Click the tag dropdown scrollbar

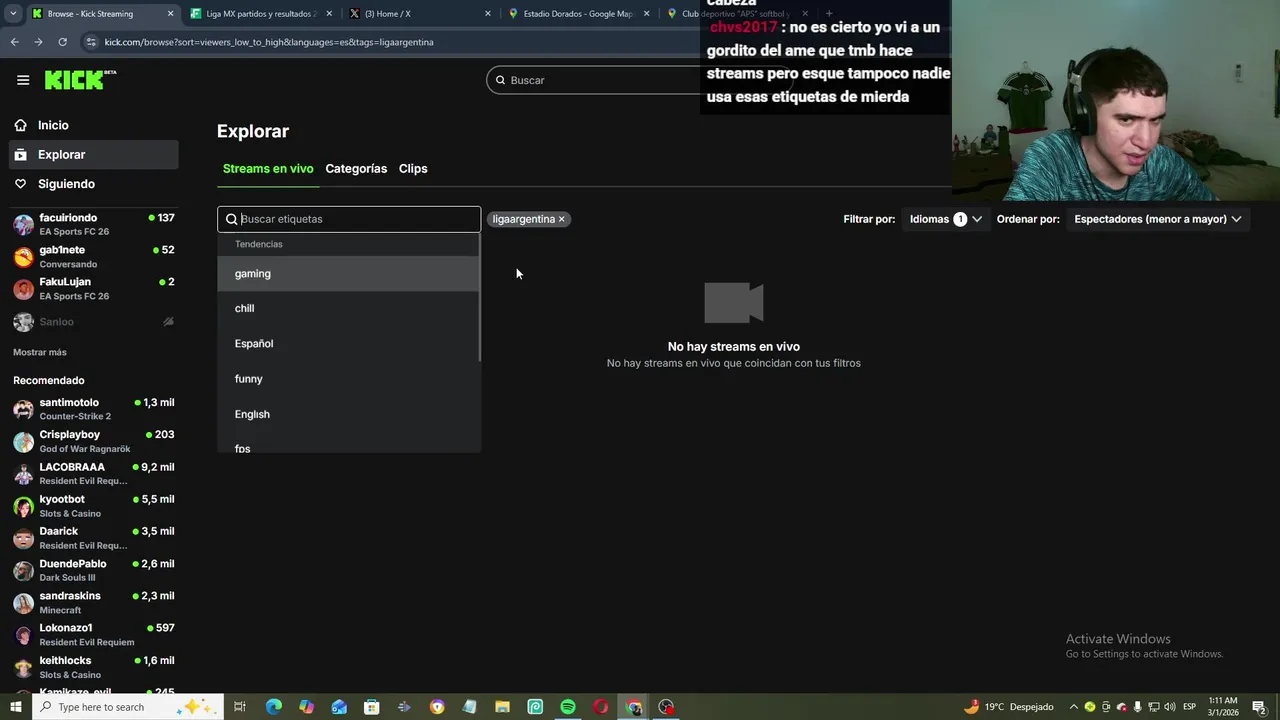(480, 298)
